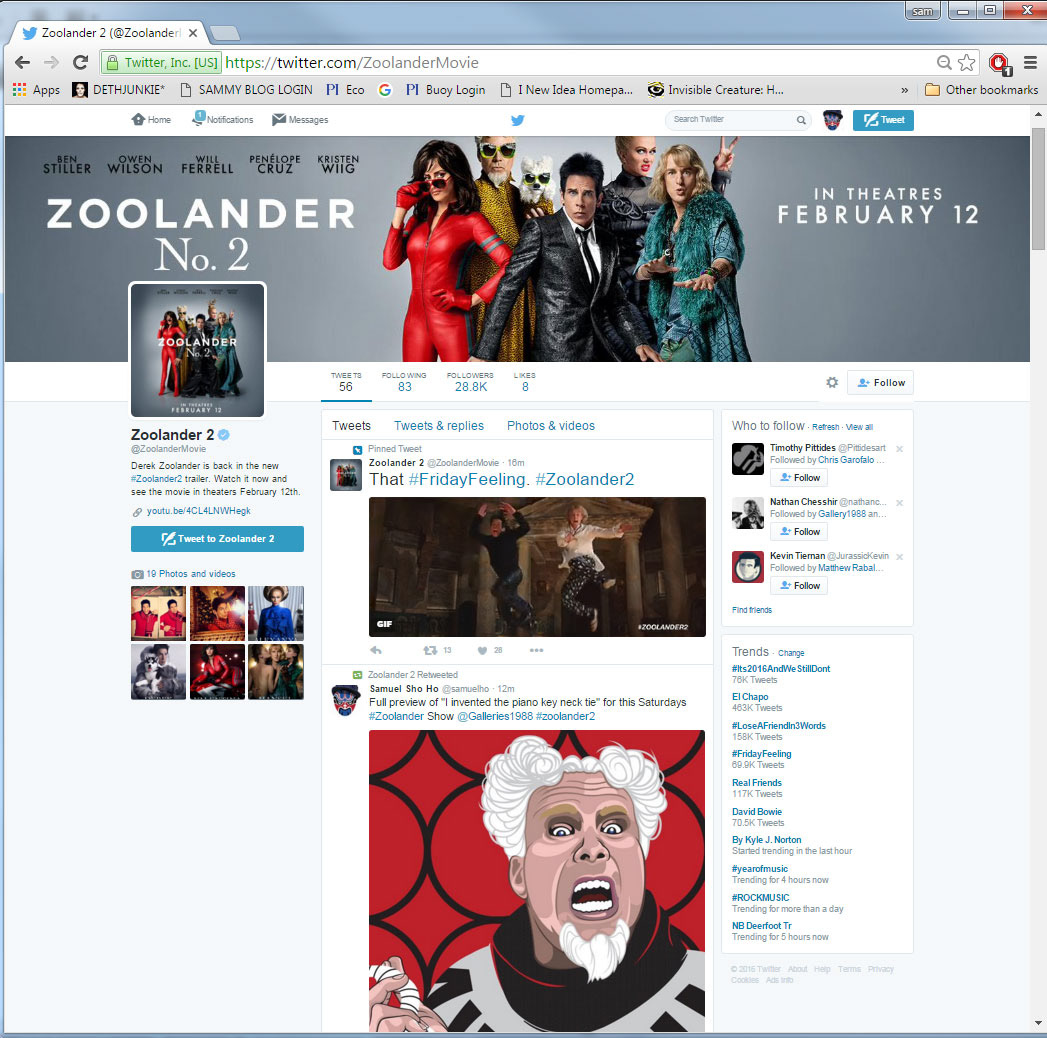
Task: Click the page vertical scrollbar
Action: tap(1038, 190)
